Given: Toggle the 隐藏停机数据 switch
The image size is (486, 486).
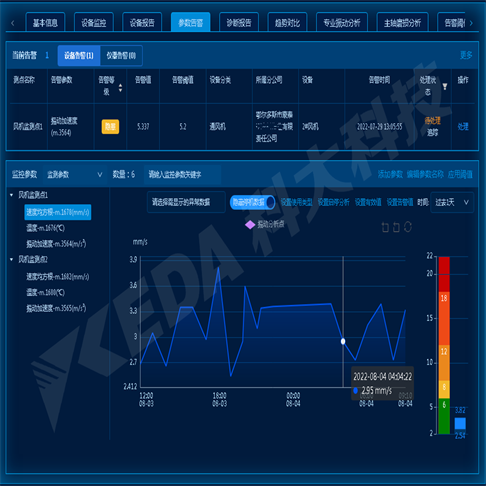Looking at the screenshot, I should [252, 202].
